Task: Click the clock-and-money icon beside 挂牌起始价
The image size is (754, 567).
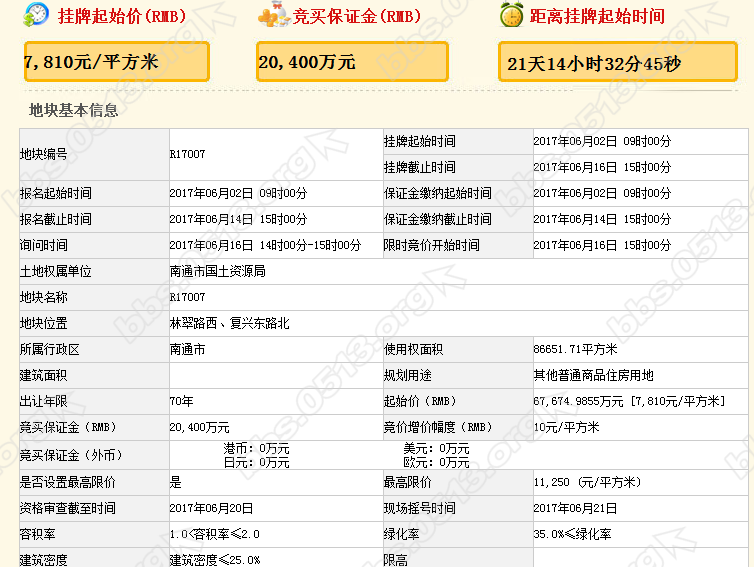Action: click(x=36, y=14)
